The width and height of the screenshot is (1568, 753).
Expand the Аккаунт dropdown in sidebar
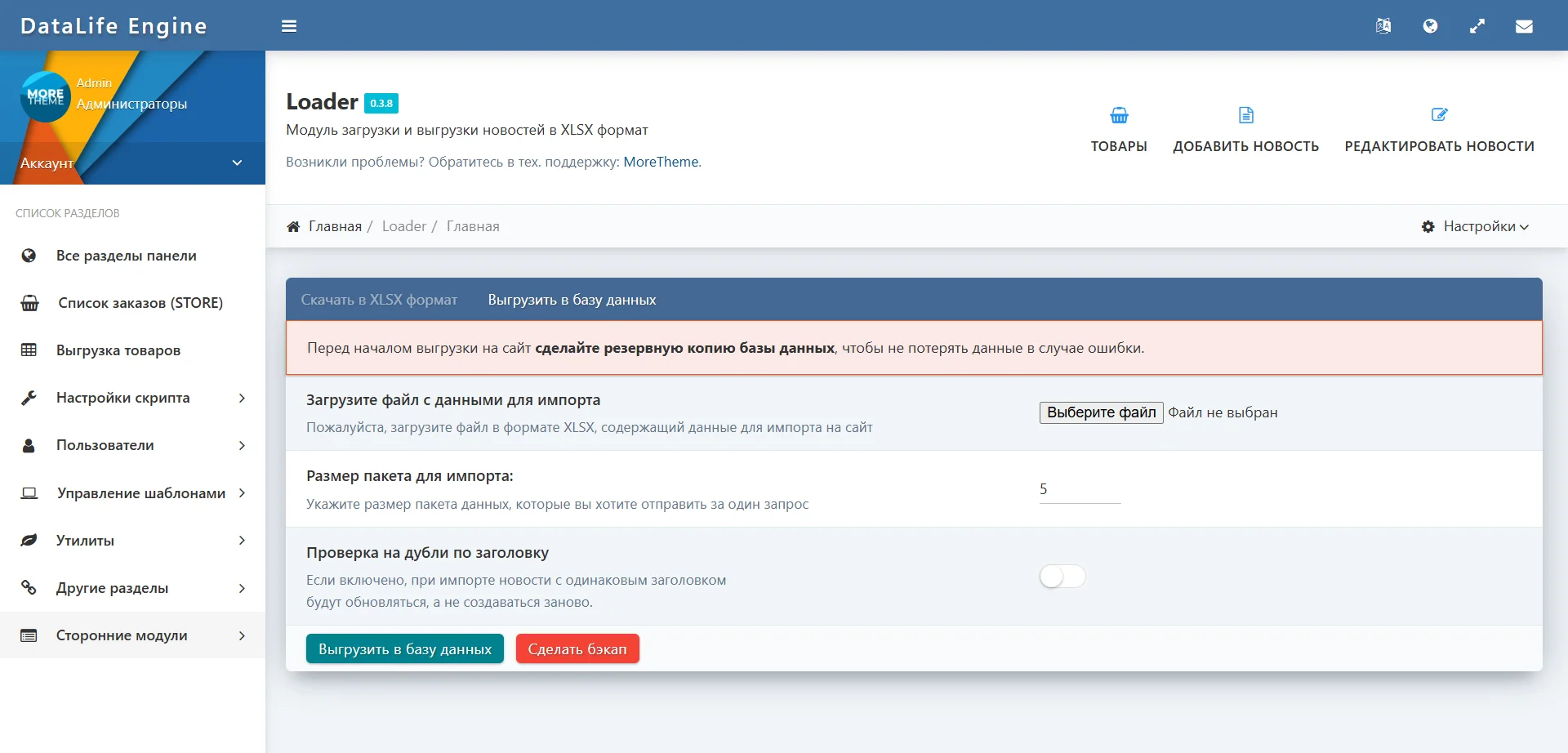[x=237, y=163]
